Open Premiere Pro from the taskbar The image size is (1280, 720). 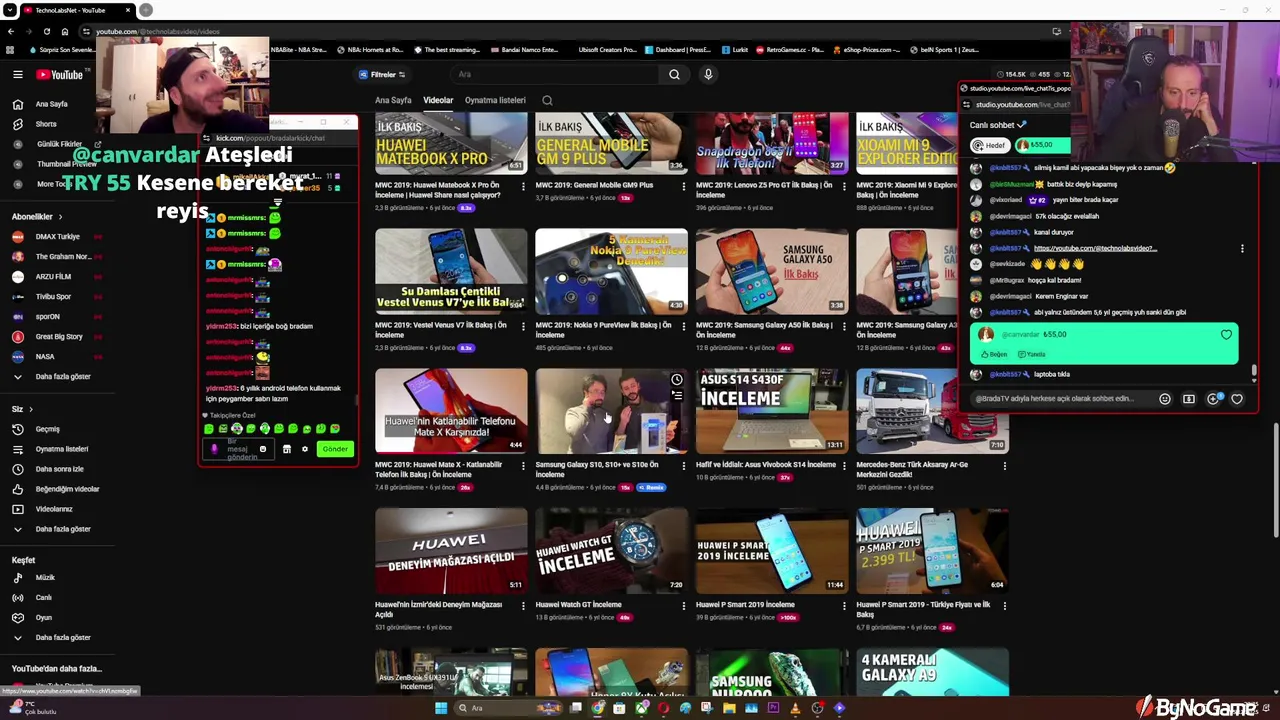pos(773,708)
